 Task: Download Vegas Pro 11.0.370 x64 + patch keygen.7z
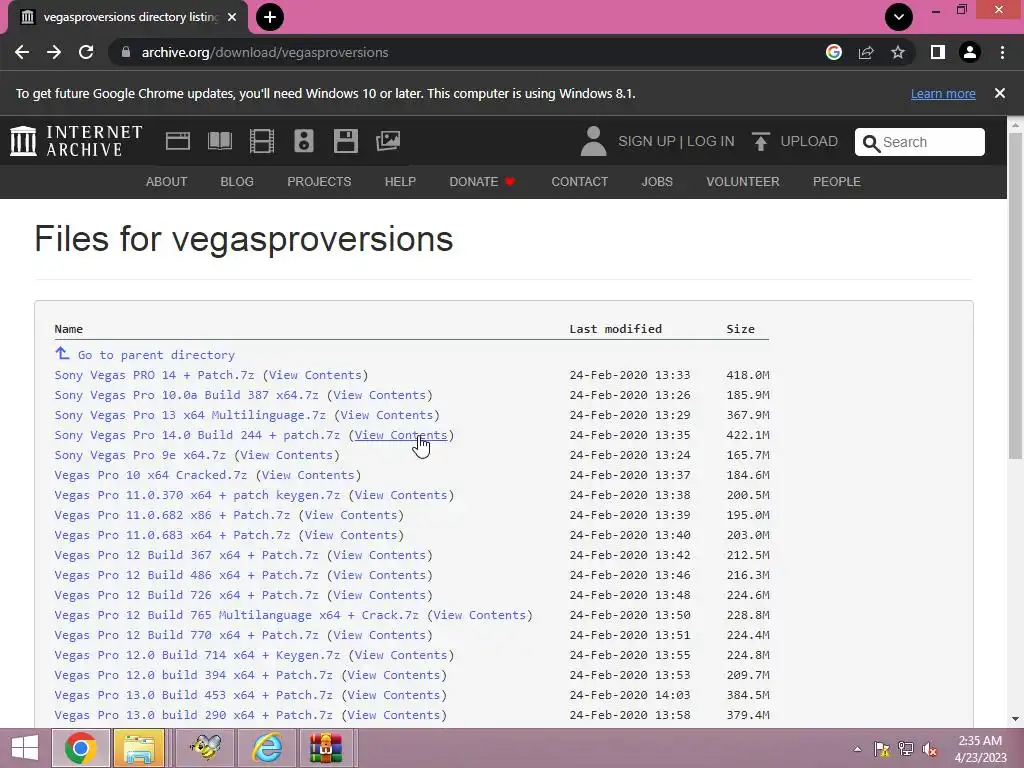(x=197, y=495)
